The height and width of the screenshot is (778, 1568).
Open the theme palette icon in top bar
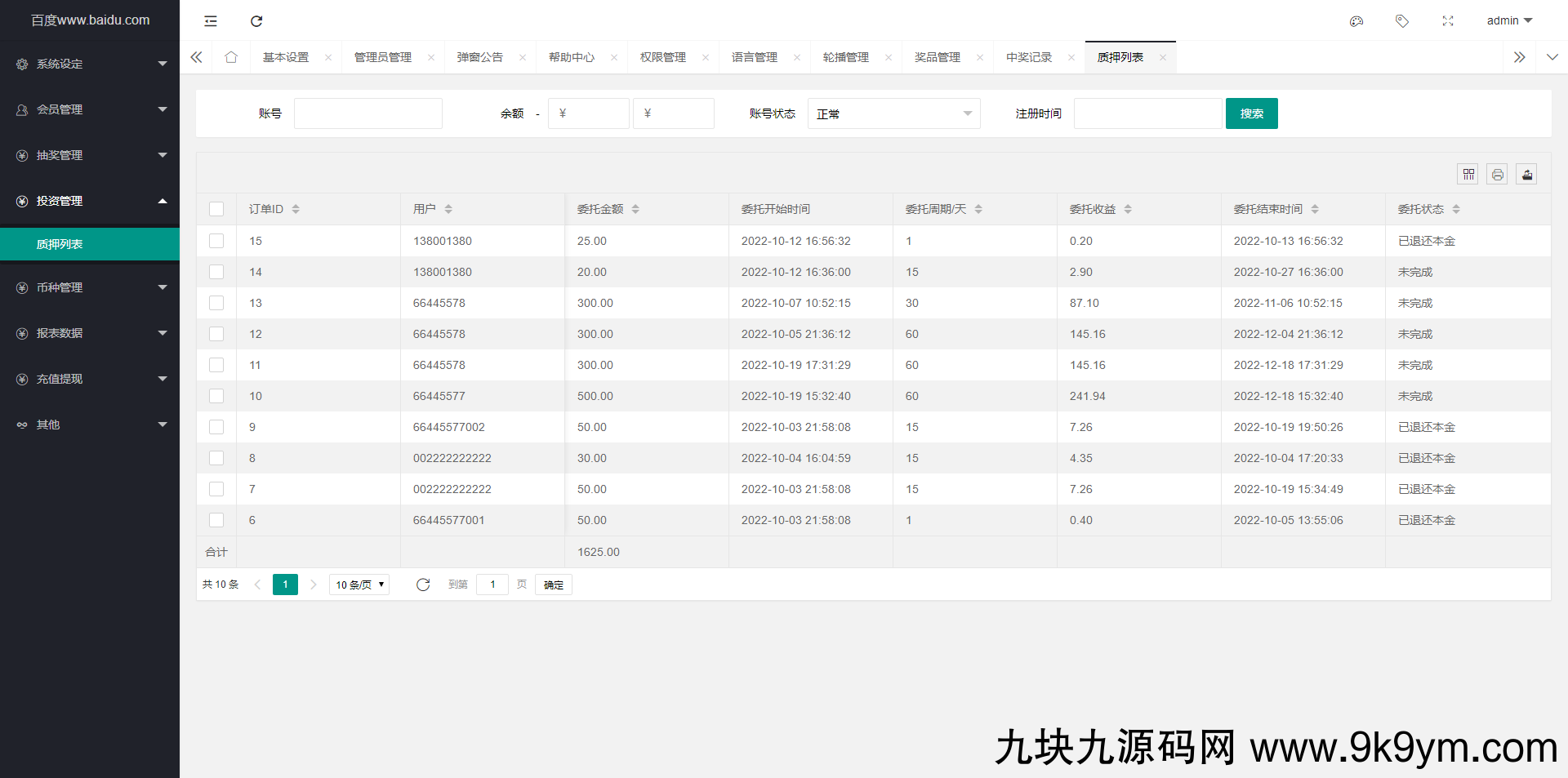point(1356,21)
